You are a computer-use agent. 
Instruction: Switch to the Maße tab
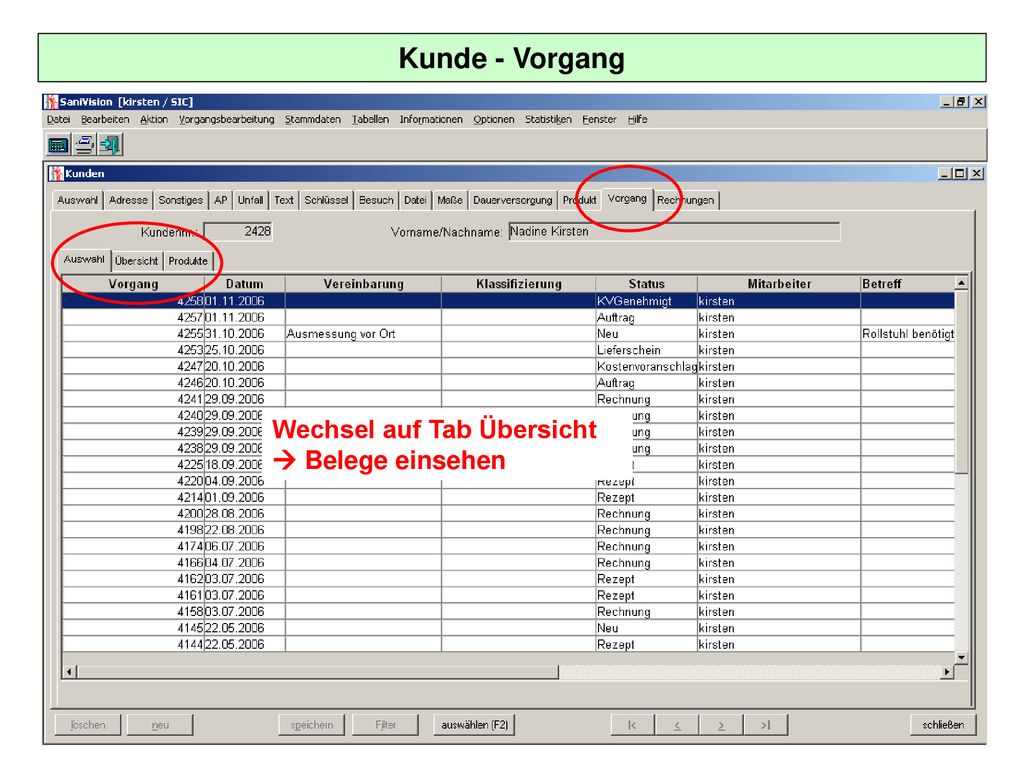coord(450,200)
